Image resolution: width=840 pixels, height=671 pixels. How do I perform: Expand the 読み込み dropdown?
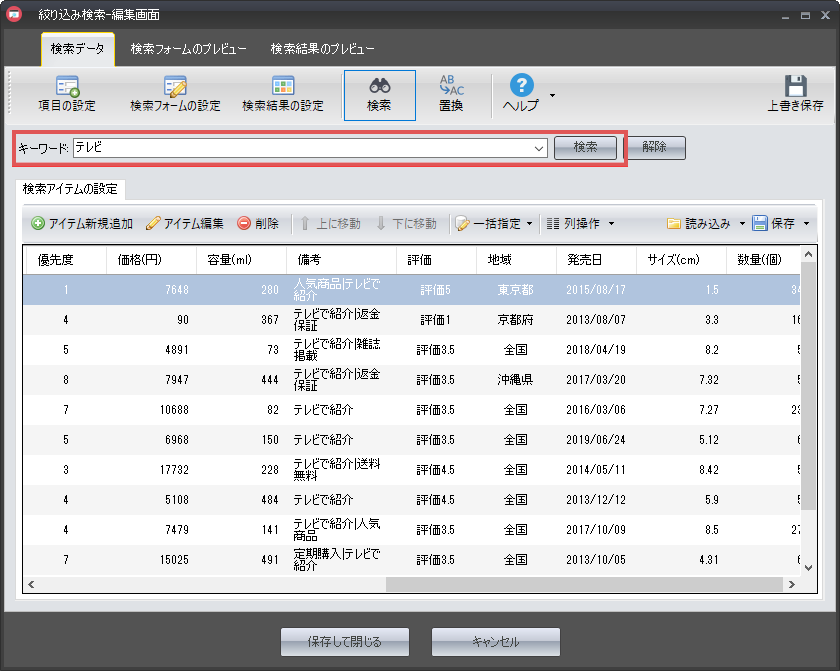[742, 224]
